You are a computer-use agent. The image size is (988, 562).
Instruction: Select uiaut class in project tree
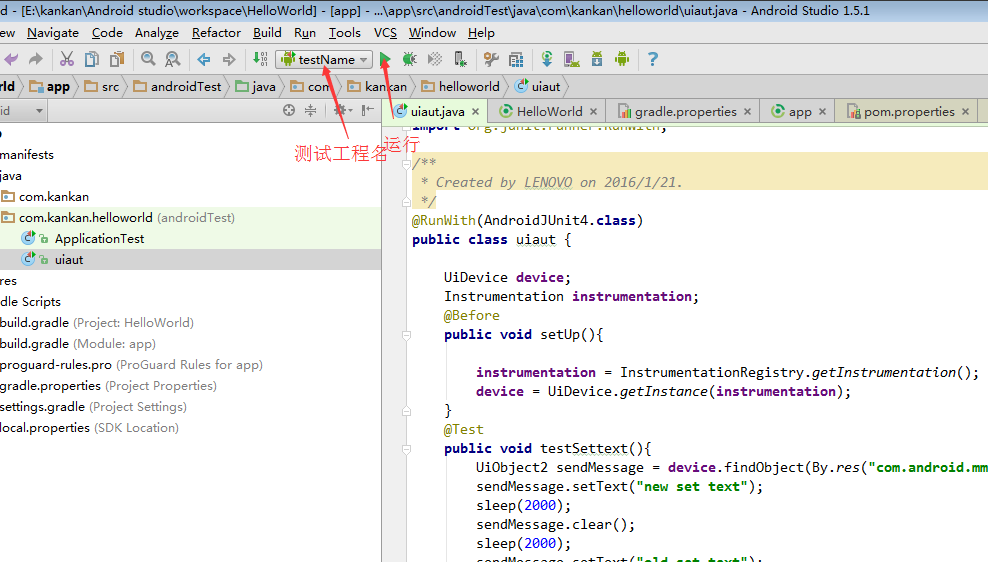(x=69, y=260)
